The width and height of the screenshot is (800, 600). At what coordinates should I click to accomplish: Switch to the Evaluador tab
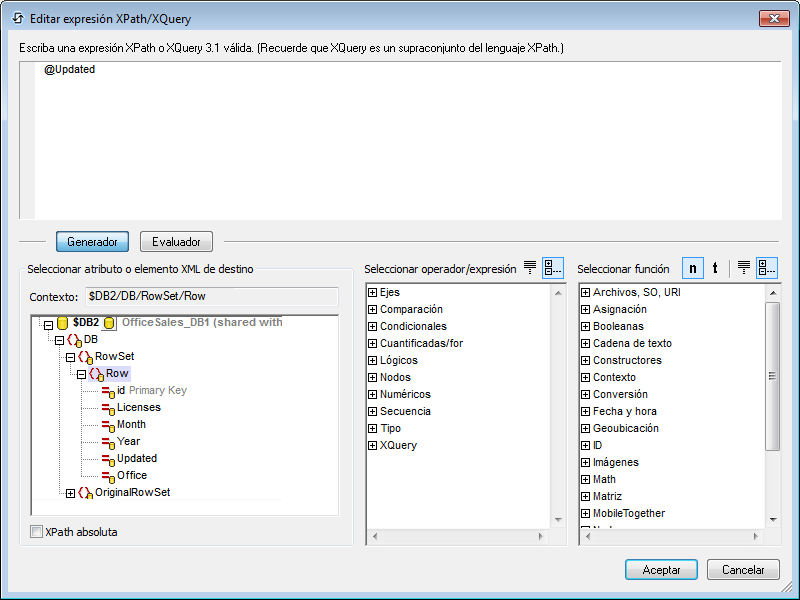[176, 242]
